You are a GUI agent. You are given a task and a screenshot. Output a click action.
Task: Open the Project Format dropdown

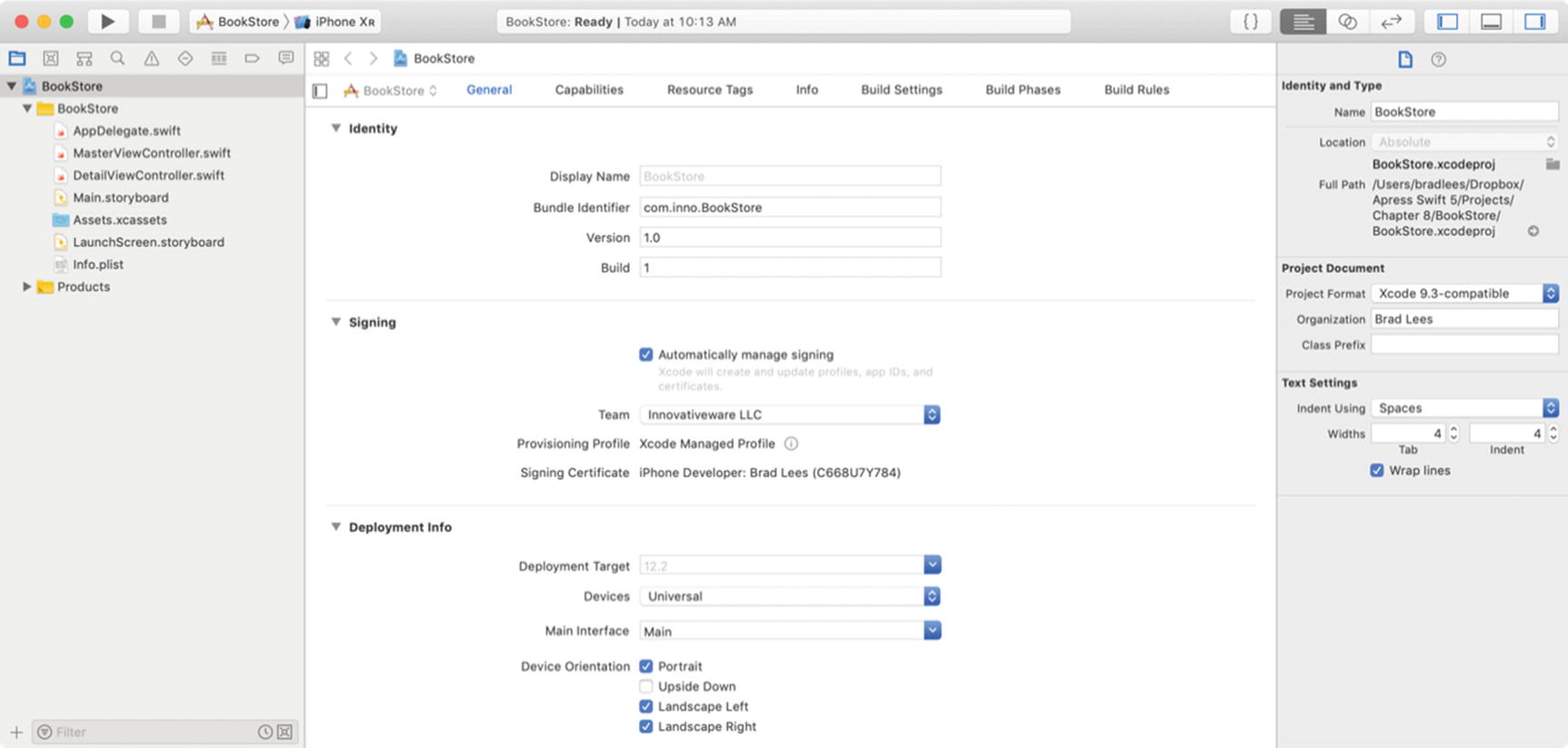tap(1465, 294)
